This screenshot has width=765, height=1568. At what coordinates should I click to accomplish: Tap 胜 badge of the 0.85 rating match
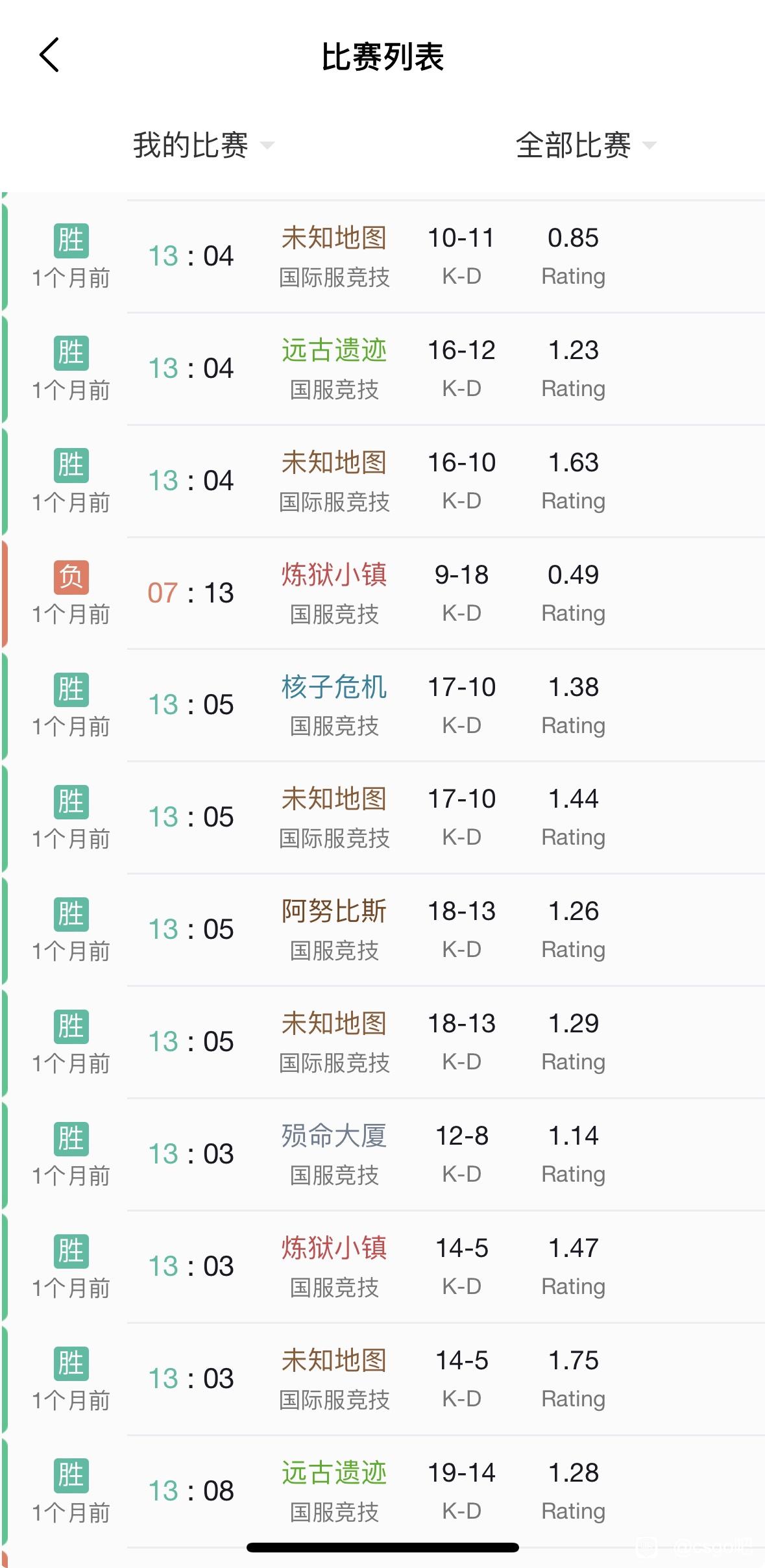pyautogui.click(x=71, y=240)
